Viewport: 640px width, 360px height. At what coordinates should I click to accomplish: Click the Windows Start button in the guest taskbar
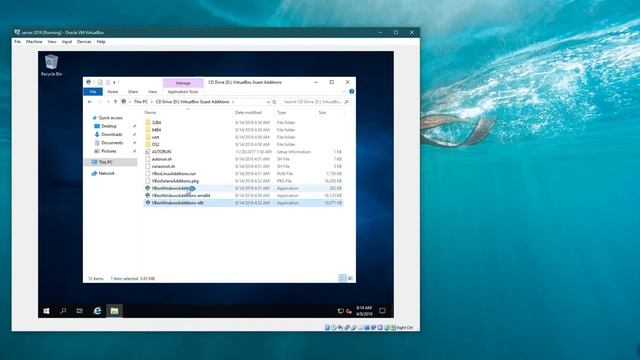[x=47, y=311]
